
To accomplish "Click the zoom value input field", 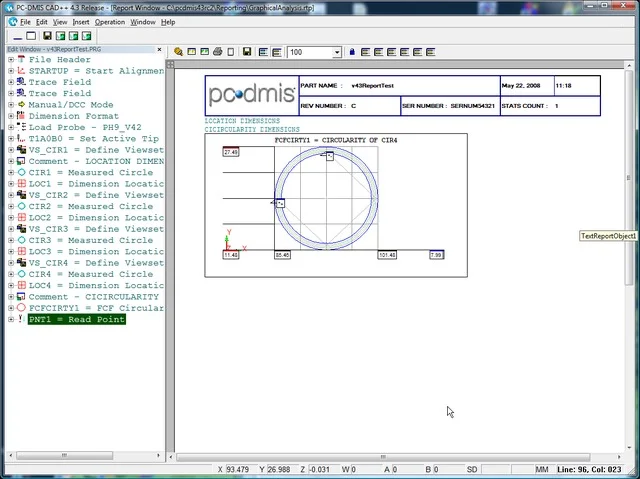I will pyautogui.click(x=309, y=52).
